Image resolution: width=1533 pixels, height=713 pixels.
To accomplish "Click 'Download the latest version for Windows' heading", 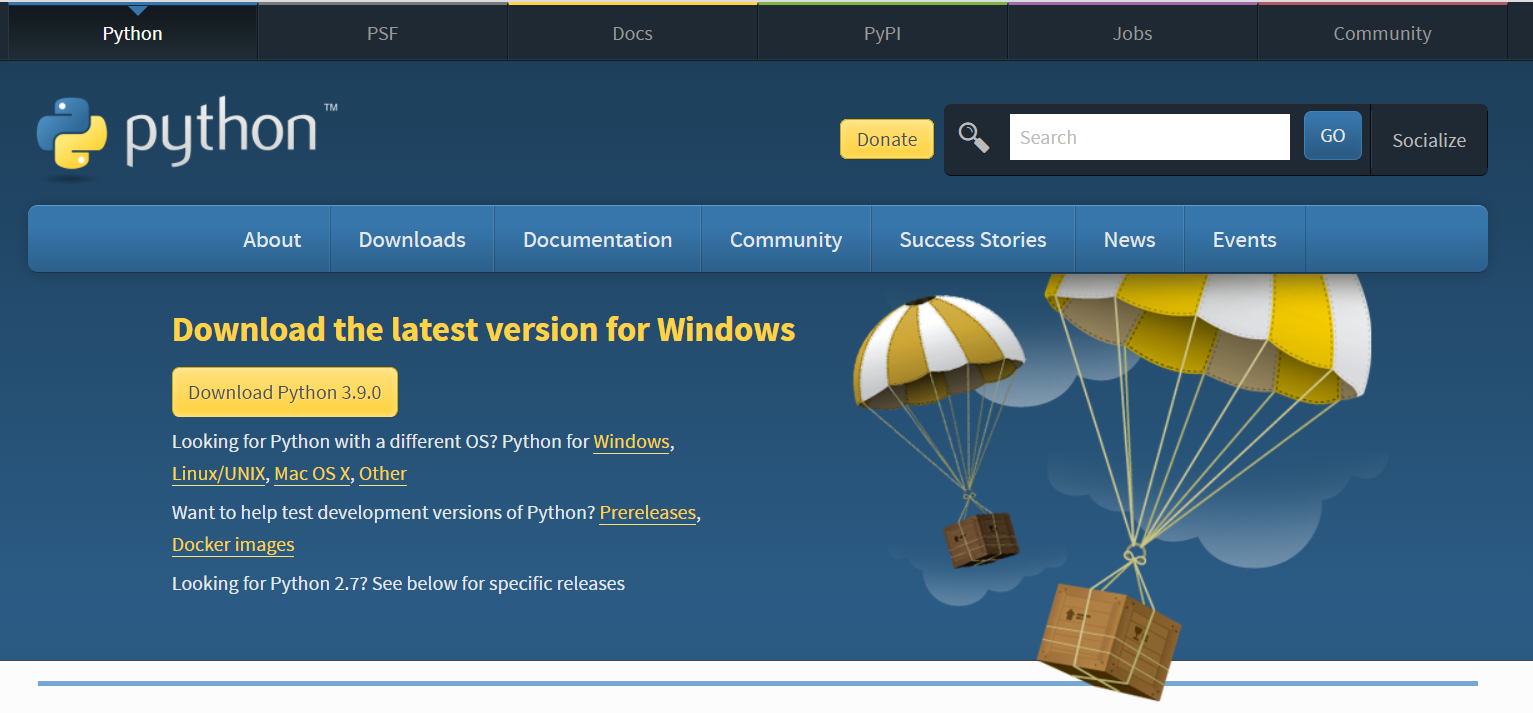I will pyautogui.click(x=484, y=329).
